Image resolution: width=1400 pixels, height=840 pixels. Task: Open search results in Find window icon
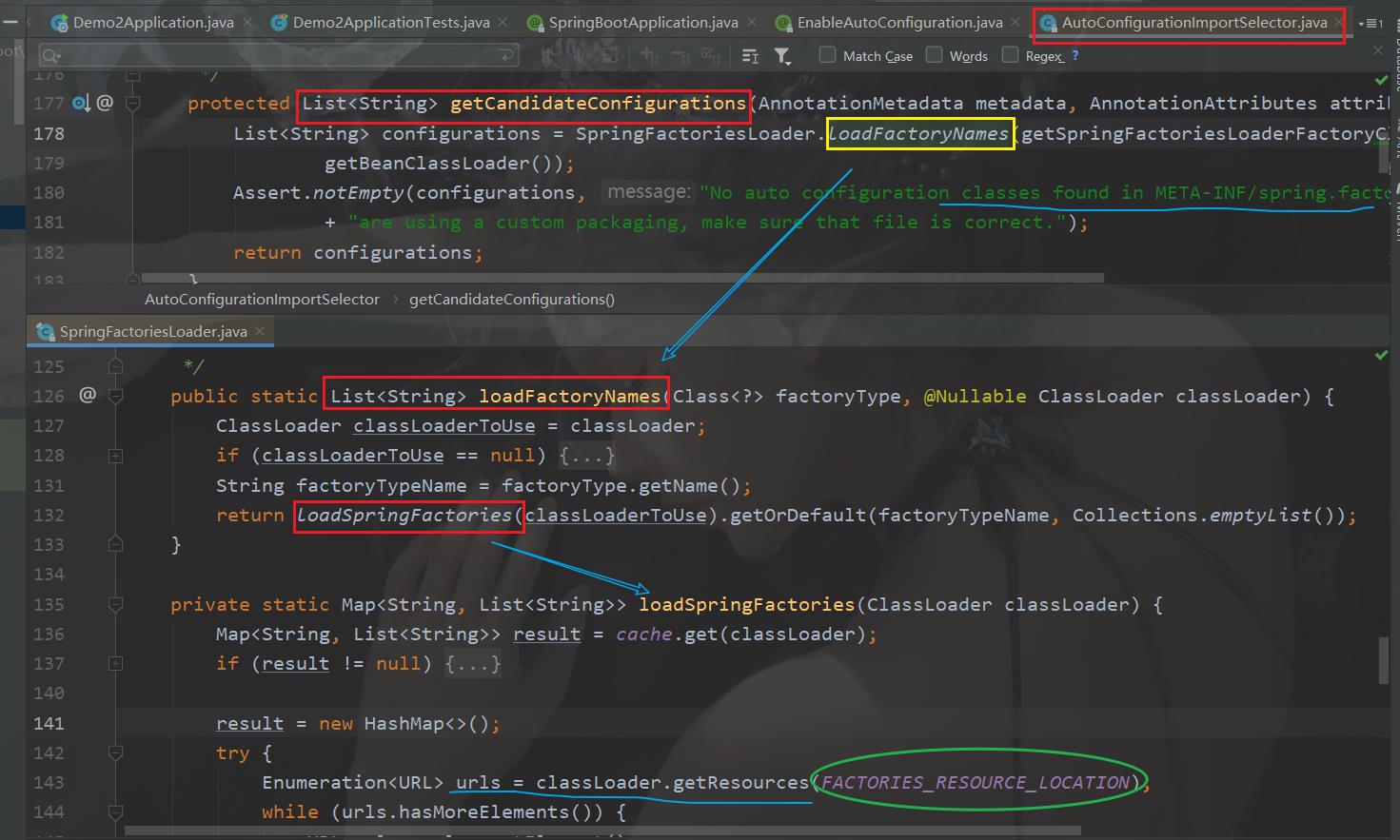point(750,56)
